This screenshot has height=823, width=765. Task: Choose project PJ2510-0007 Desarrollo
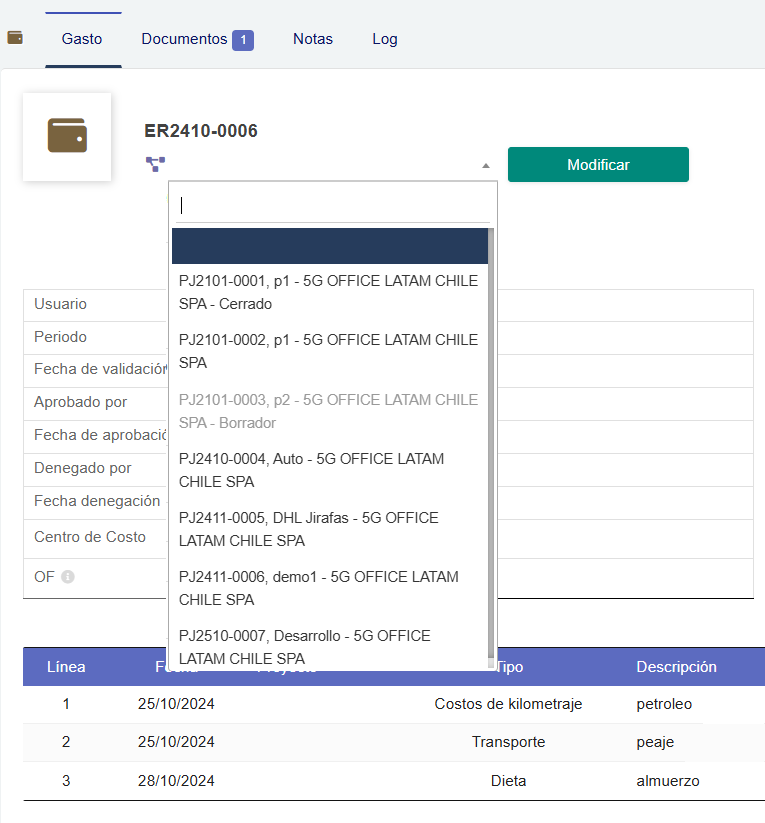pyautogui.click(x=328, y=647)
